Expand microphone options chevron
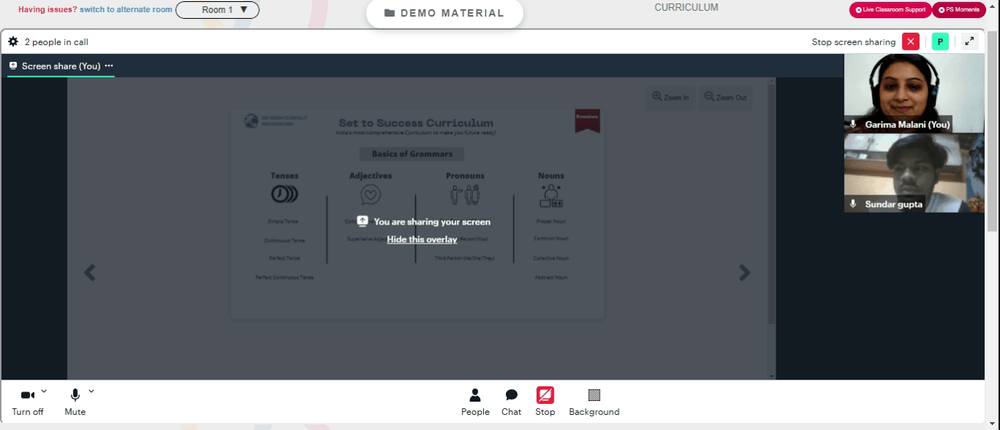 pos(91,391)
